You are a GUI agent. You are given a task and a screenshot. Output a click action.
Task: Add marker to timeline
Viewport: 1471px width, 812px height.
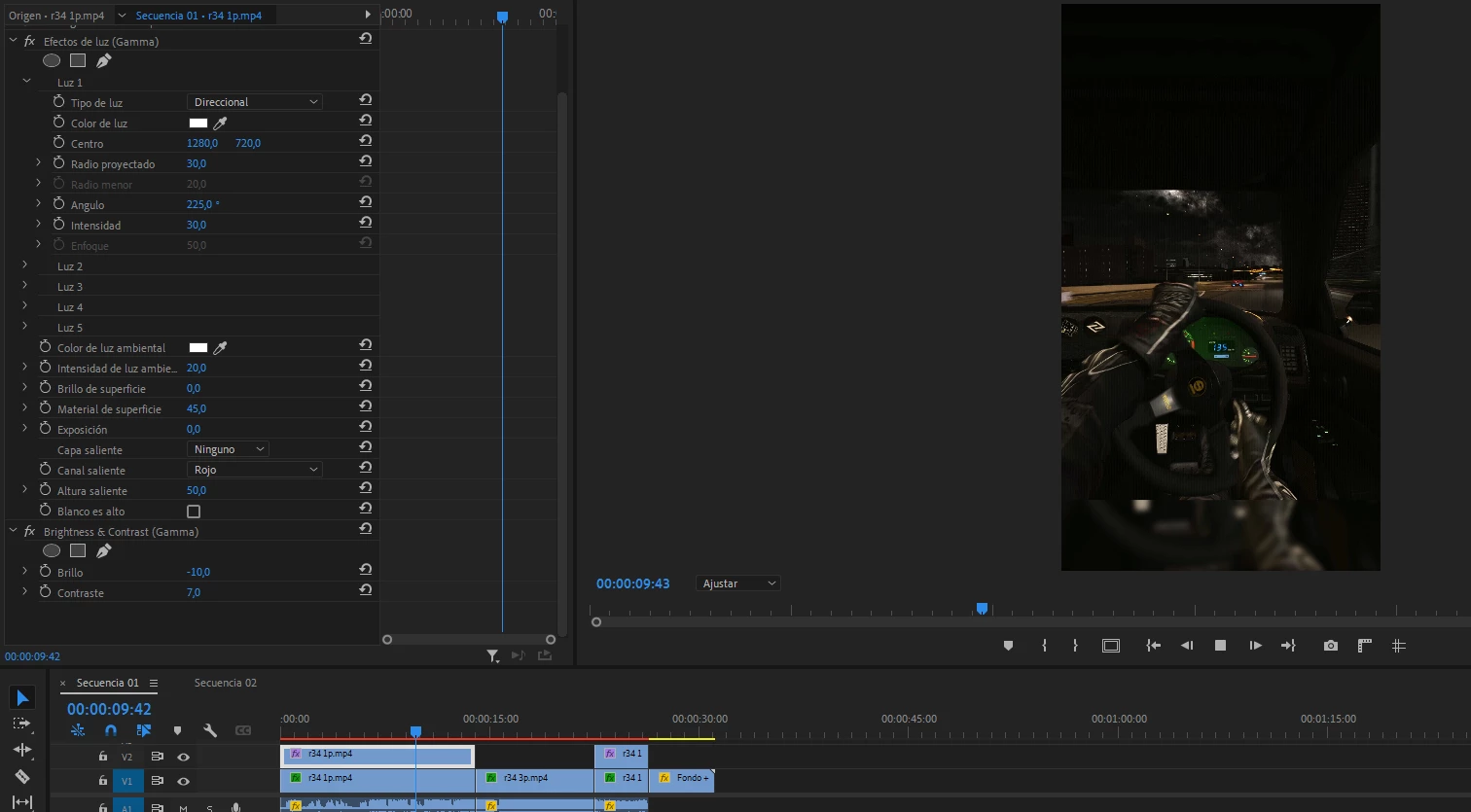(x=177, y=730)
